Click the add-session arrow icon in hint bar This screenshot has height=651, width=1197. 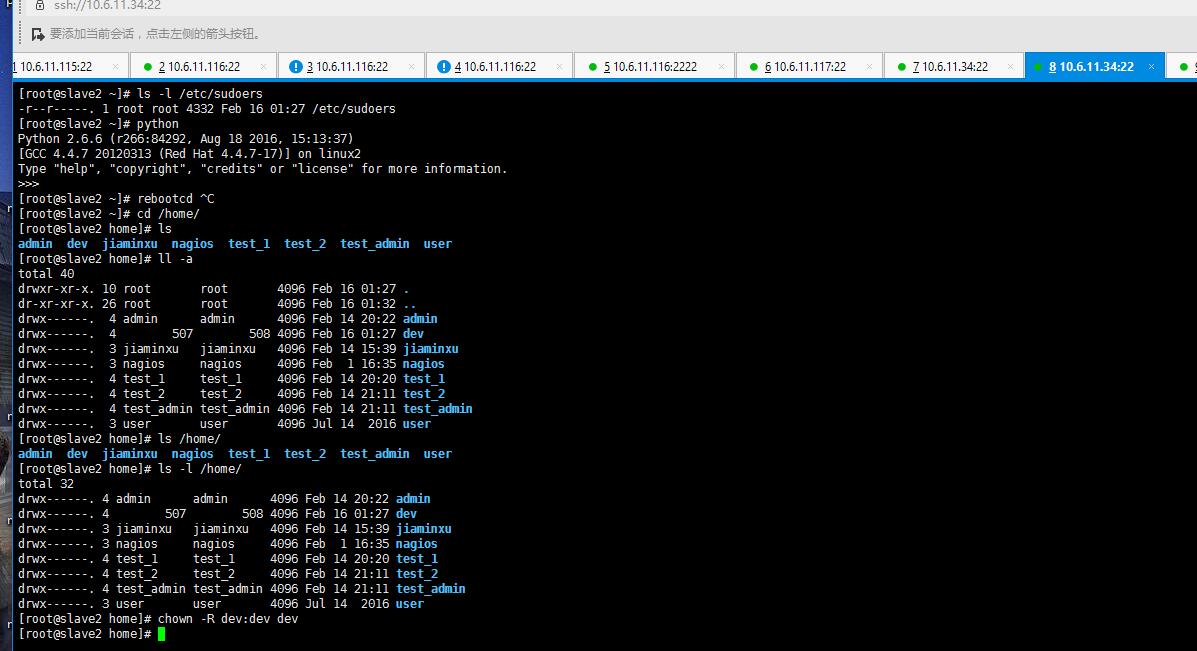(x=37, y=34)
